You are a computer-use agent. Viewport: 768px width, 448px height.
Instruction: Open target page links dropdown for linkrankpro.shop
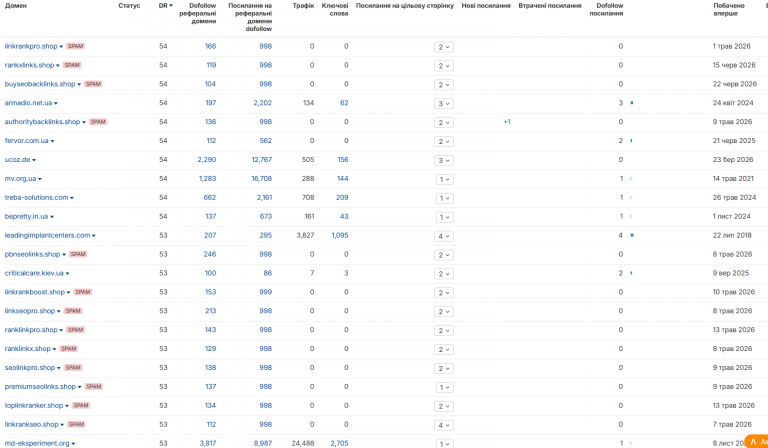click(444, 47)
